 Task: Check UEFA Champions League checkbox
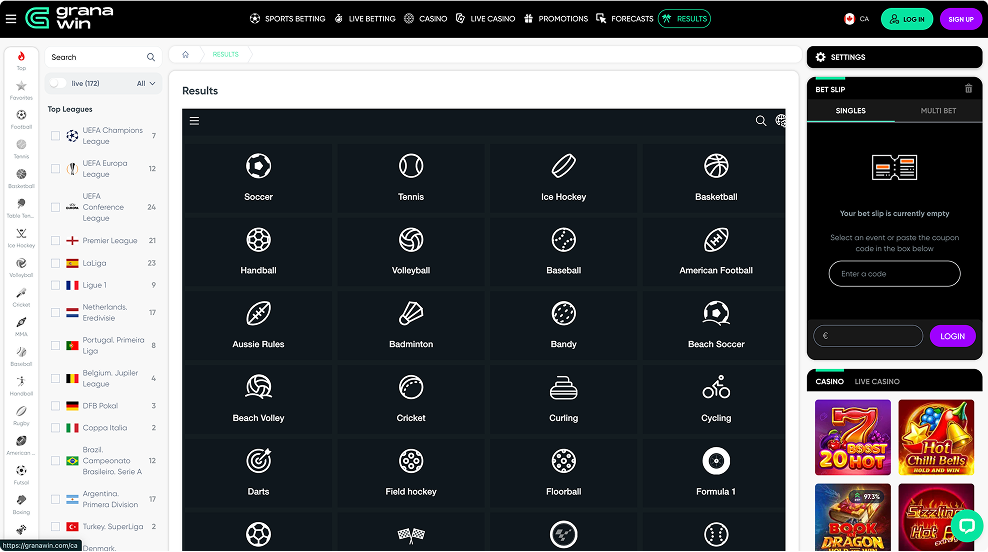[x=55, y=135]
